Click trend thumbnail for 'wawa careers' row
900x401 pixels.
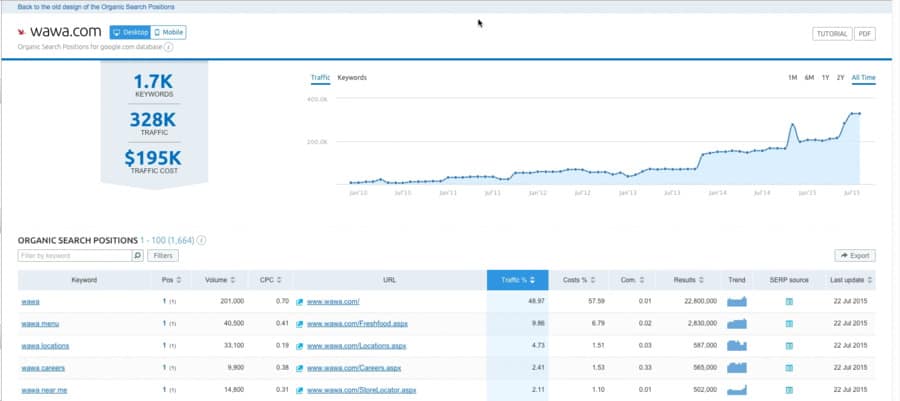click(737, 368)
